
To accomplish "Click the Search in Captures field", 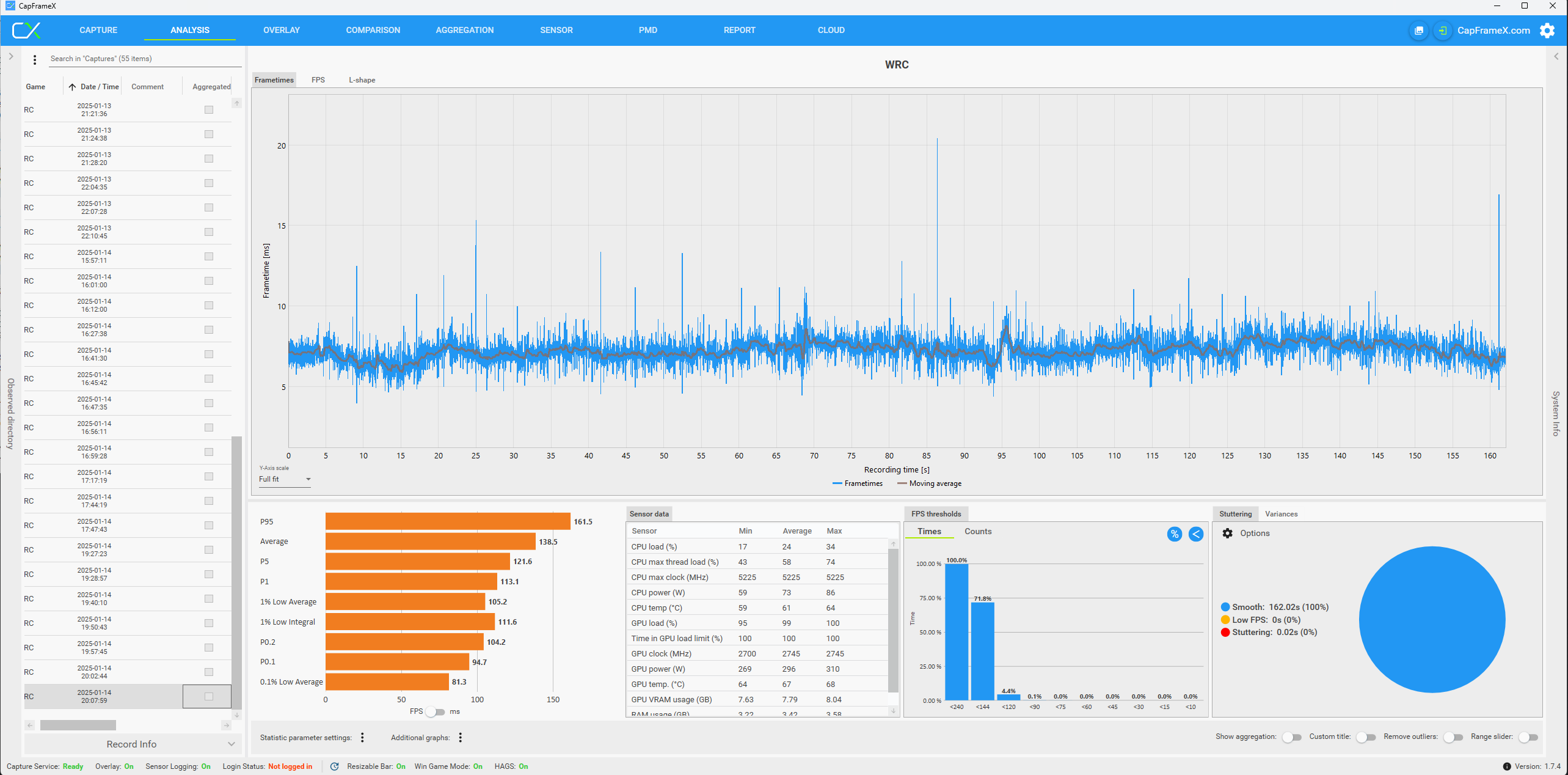I will 144,59.
